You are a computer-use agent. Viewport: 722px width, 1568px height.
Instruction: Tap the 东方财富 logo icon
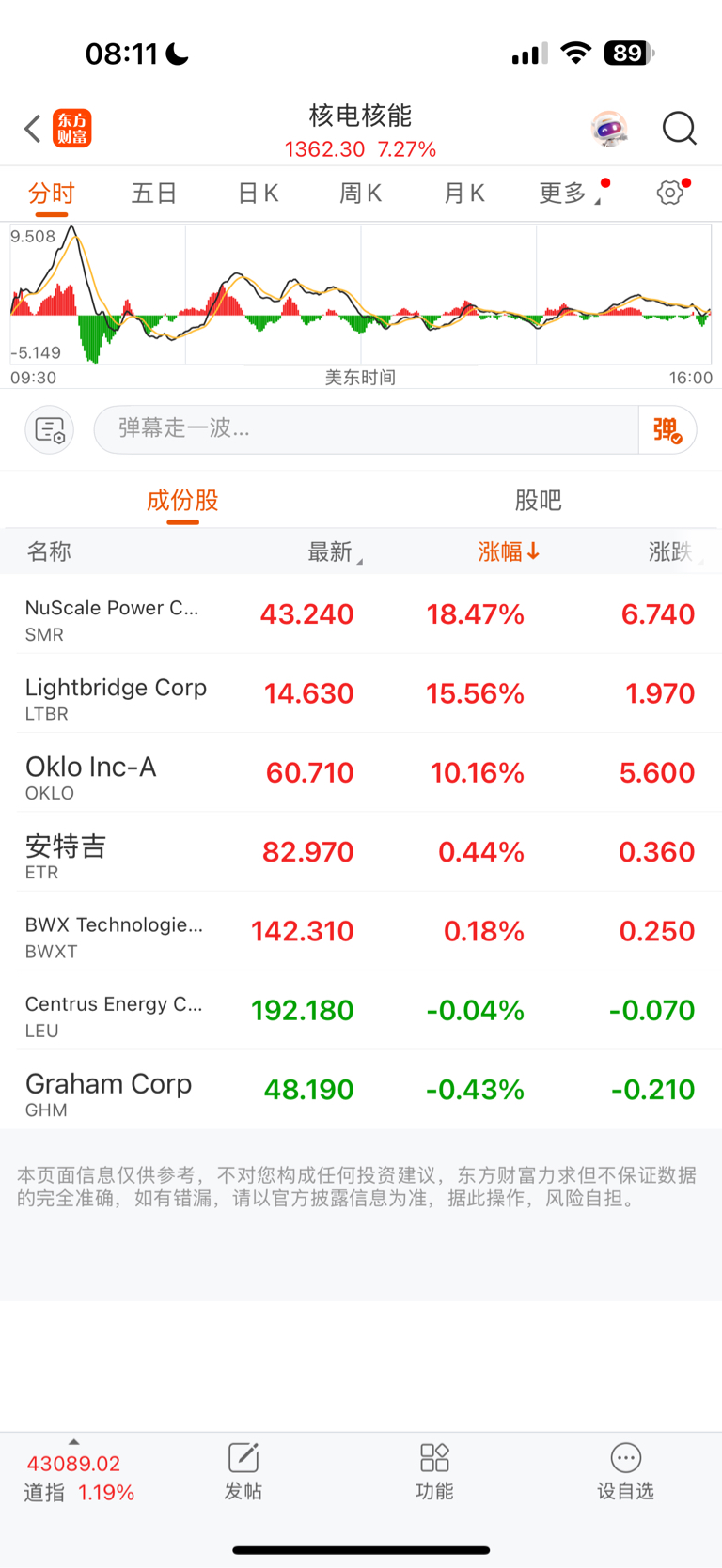(x=72, y=129)
